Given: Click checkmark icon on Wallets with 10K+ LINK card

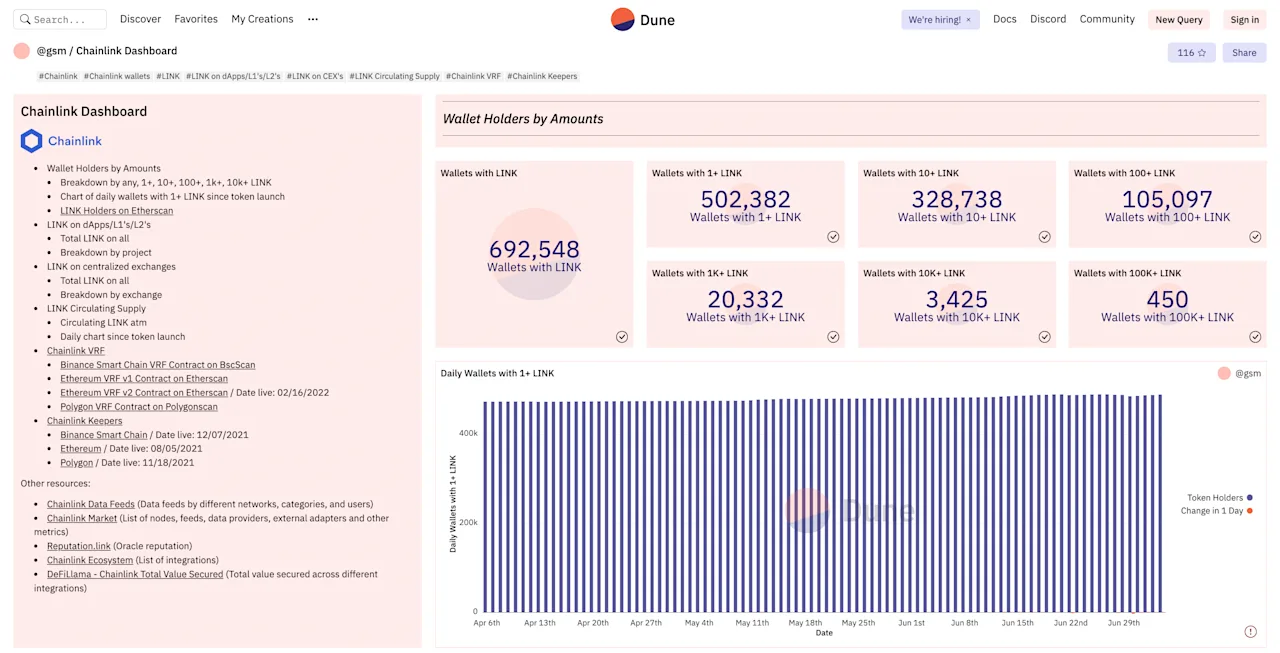Looking at the screenshot, I should [x=1044, y=337].
